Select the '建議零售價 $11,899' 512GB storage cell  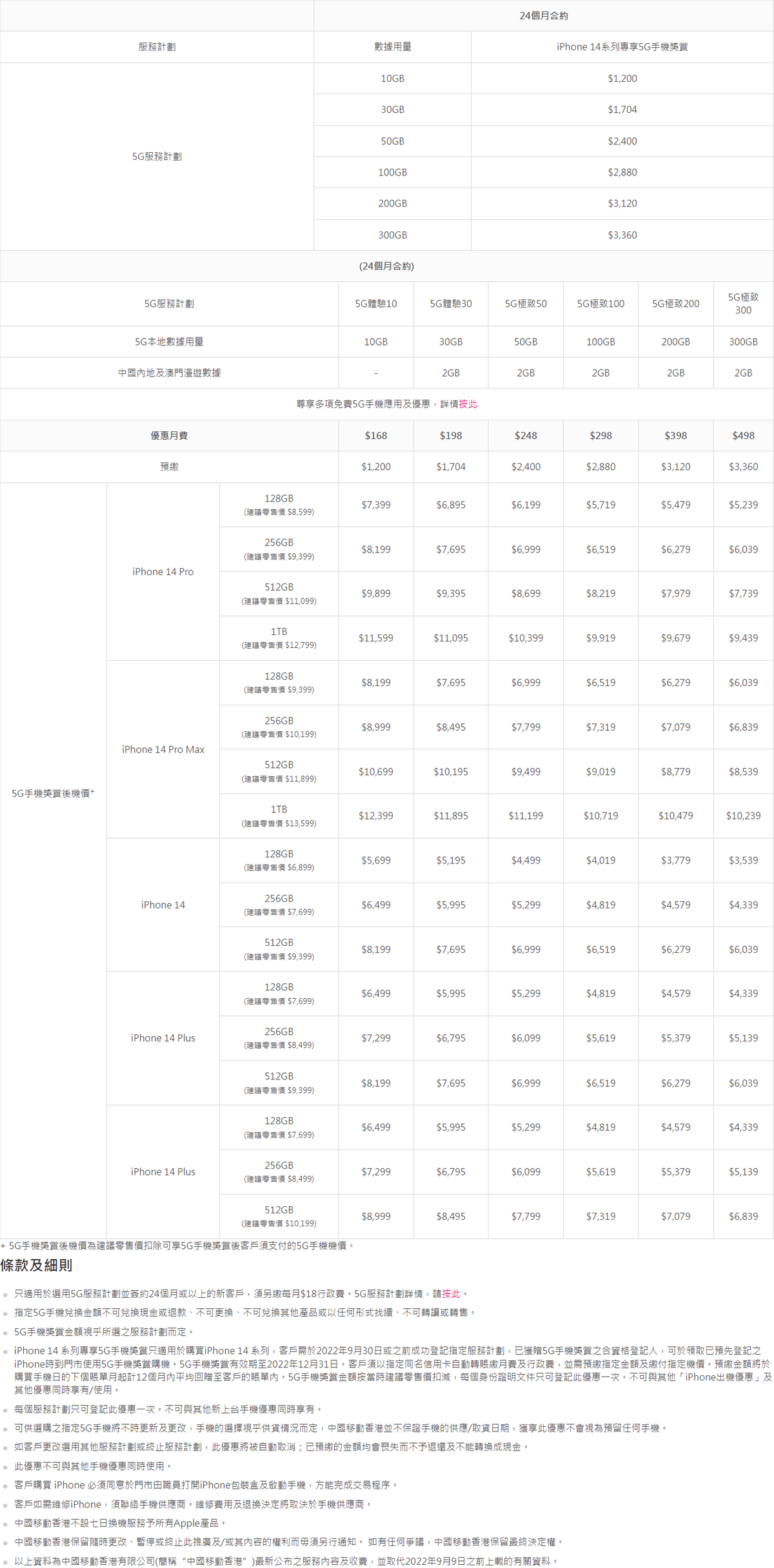tap(279, 772)
